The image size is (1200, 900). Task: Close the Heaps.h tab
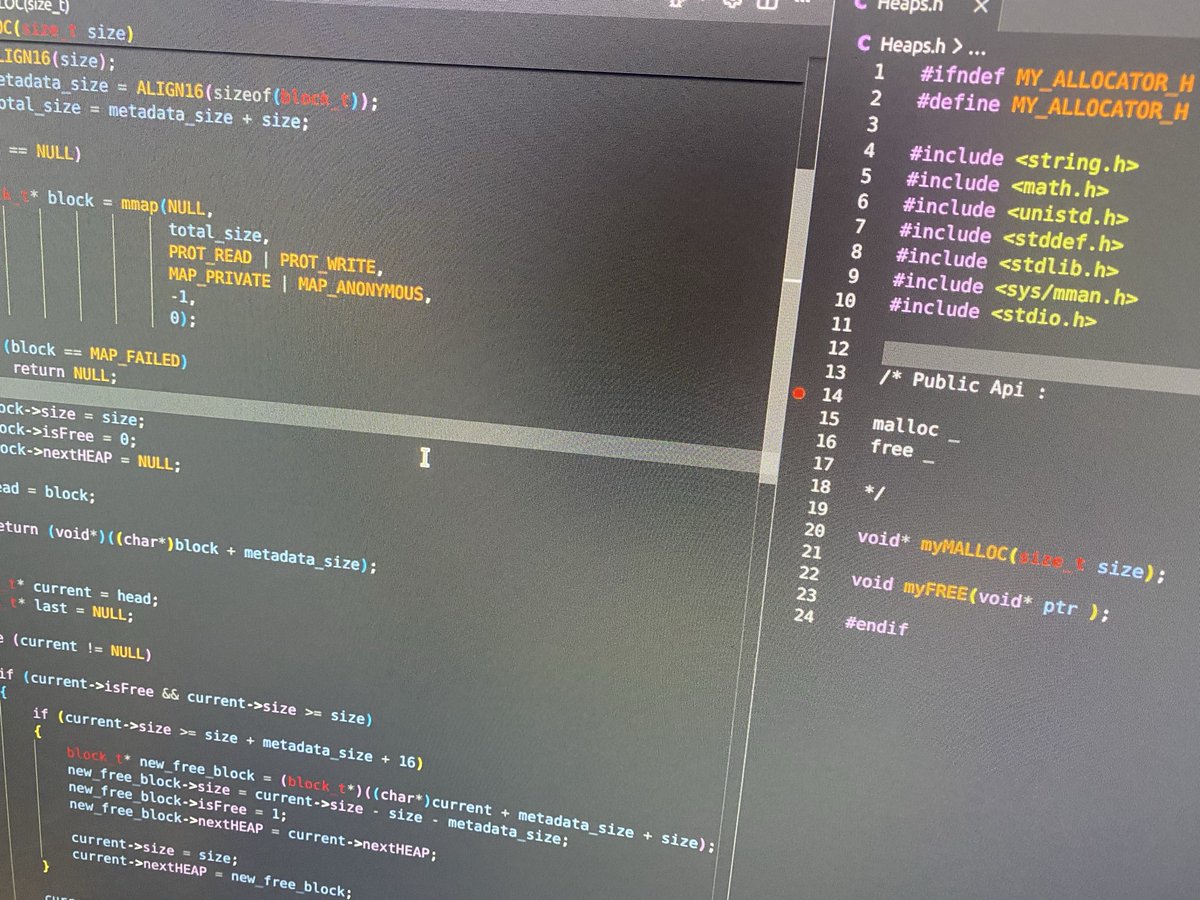tap(981, 6)
